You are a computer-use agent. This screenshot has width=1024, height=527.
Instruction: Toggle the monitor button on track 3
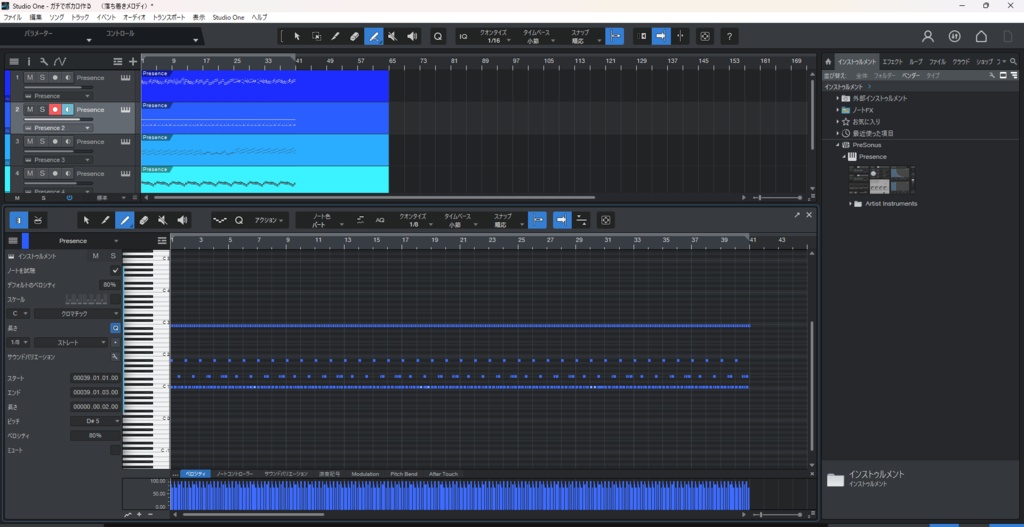pos(67,141)
